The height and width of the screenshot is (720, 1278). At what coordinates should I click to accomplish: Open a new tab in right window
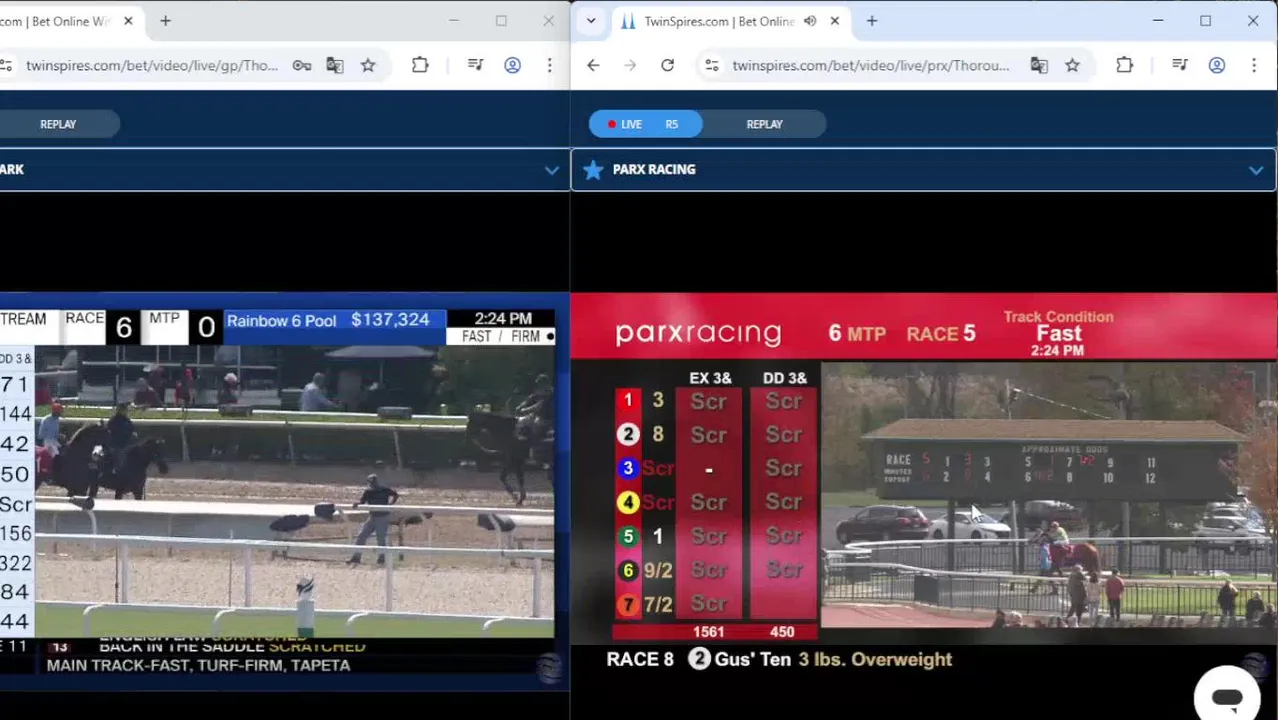(x=872, y=21)
